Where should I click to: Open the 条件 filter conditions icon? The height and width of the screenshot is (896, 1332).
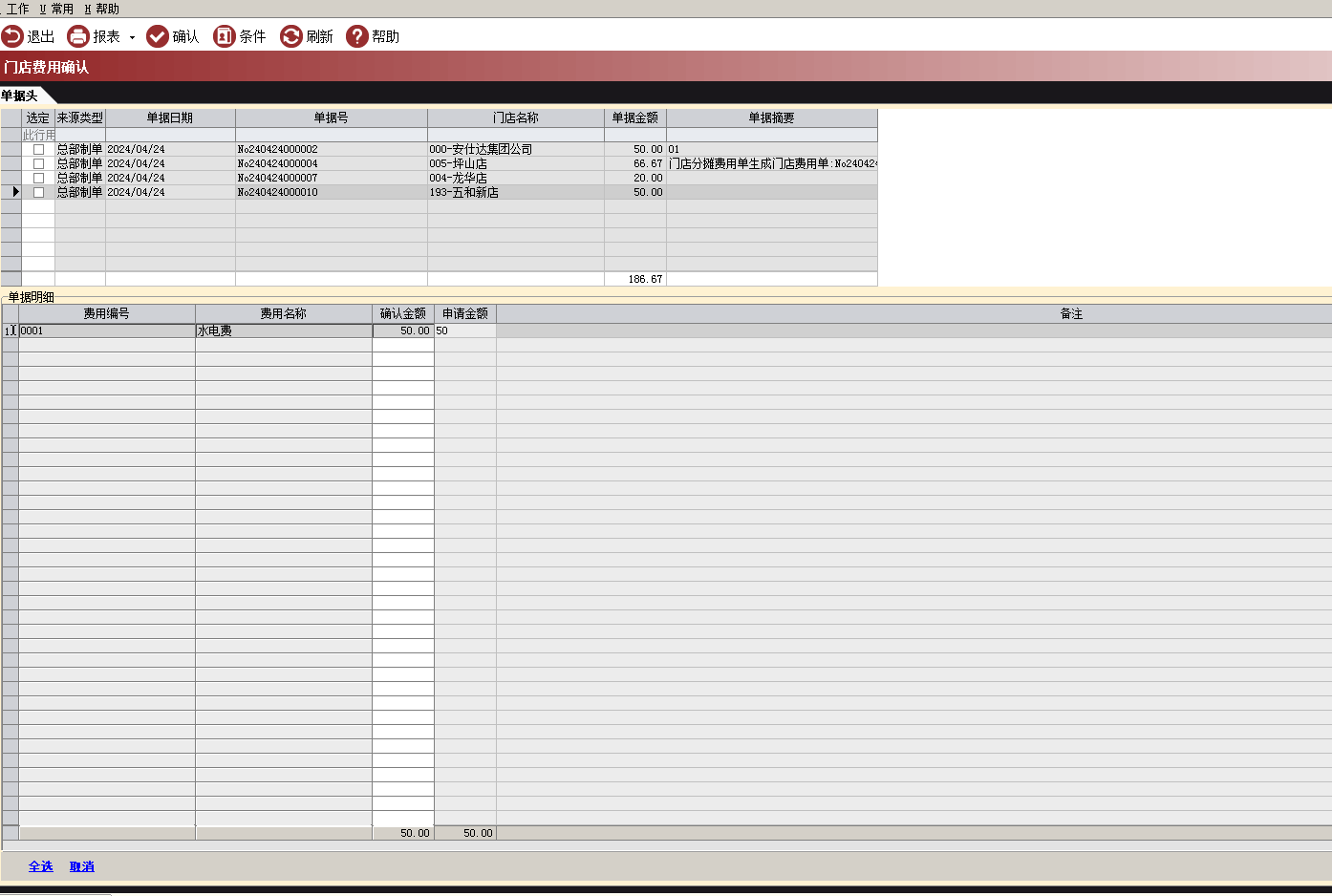(x=225, y=36)
